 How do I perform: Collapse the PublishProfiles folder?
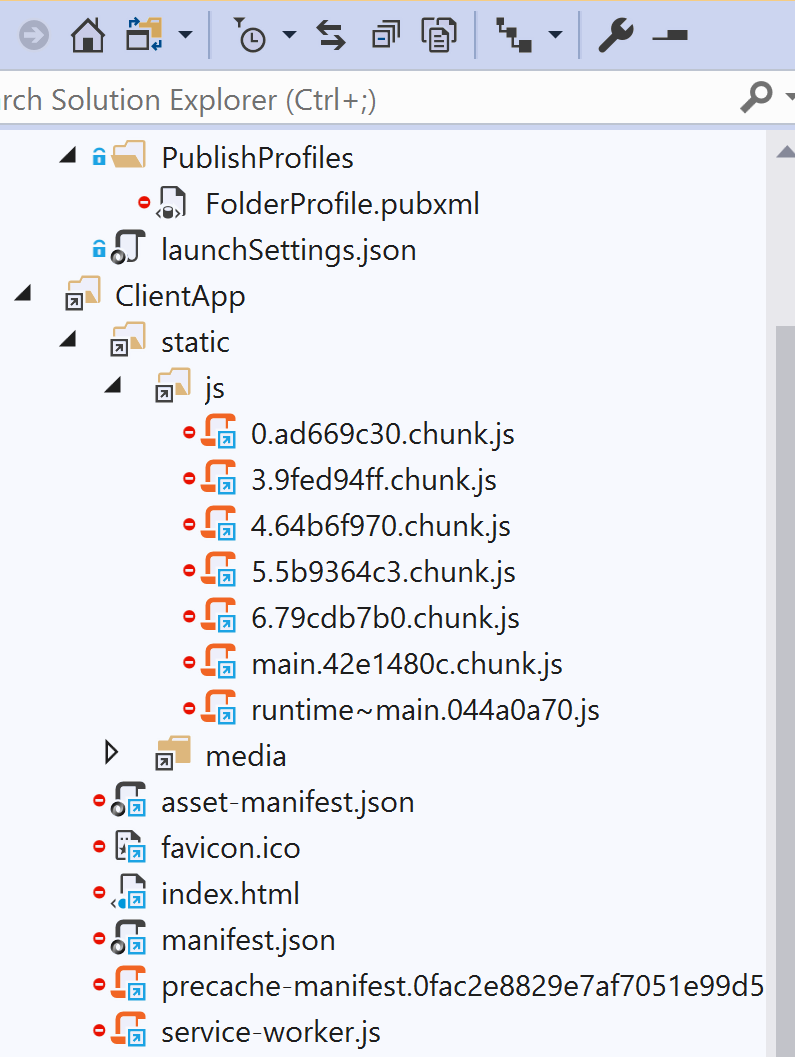coord(68,156)
